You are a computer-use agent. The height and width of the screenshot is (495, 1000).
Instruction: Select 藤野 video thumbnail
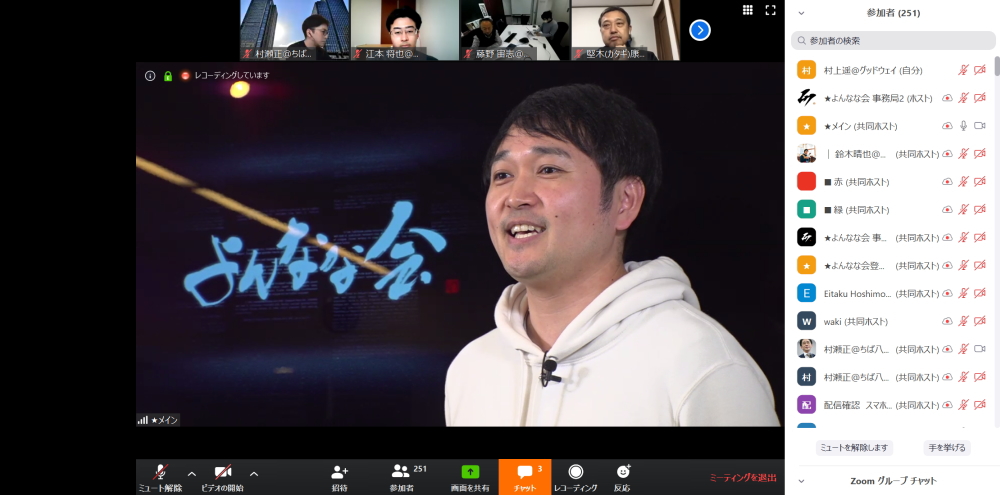[515, 30]
